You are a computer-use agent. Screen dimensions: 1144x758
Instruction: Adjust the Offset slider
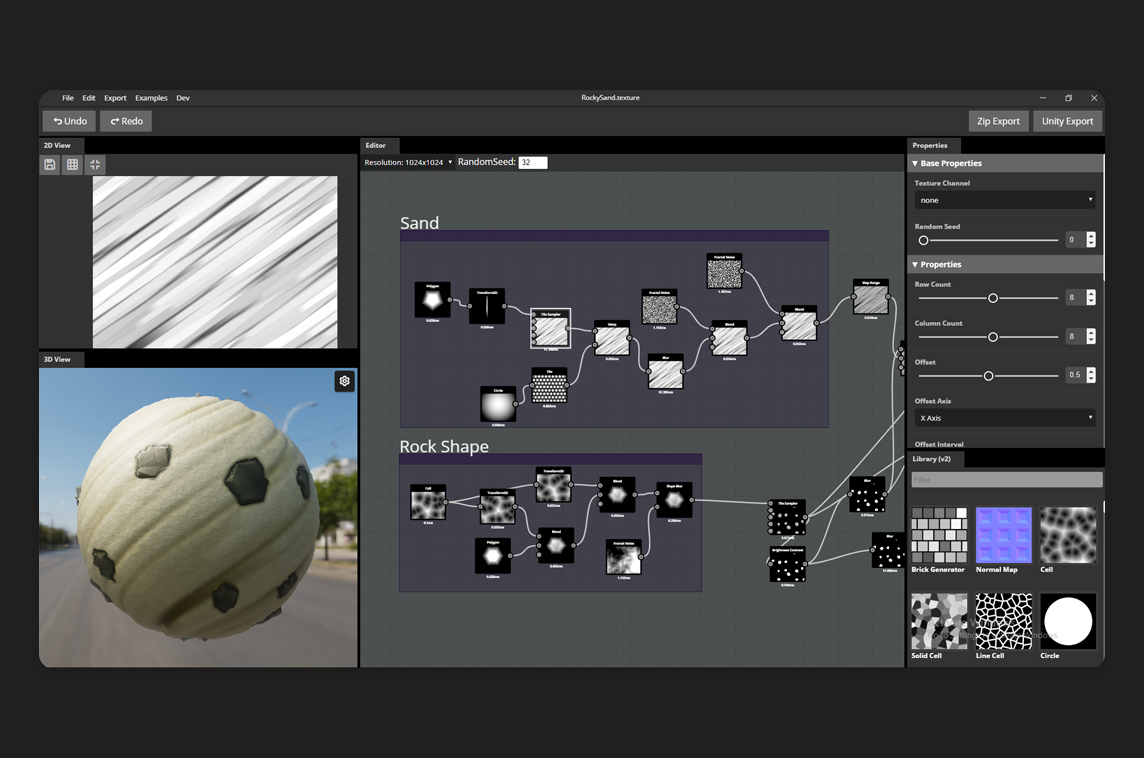(989, 376)
